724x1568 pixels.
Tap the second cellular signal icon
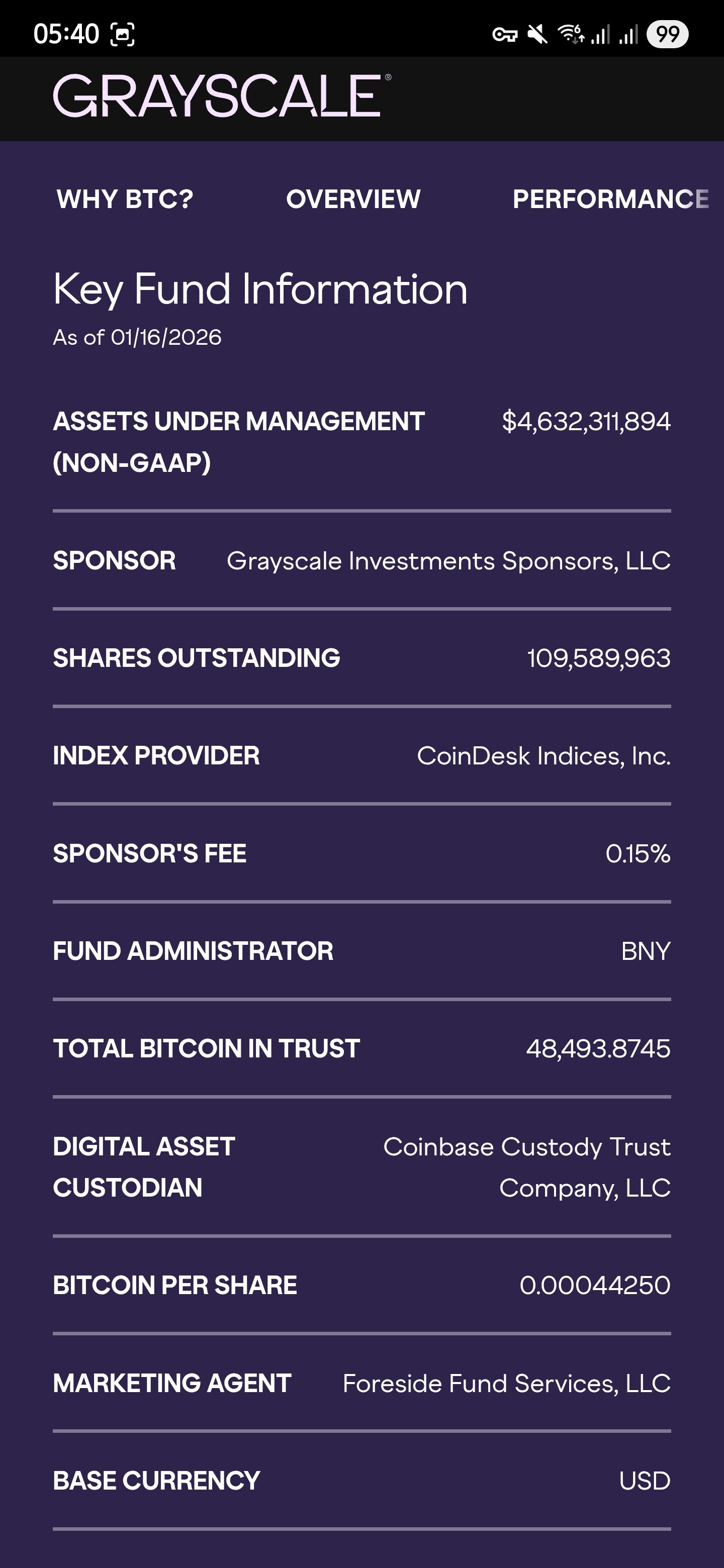(628, 34)
